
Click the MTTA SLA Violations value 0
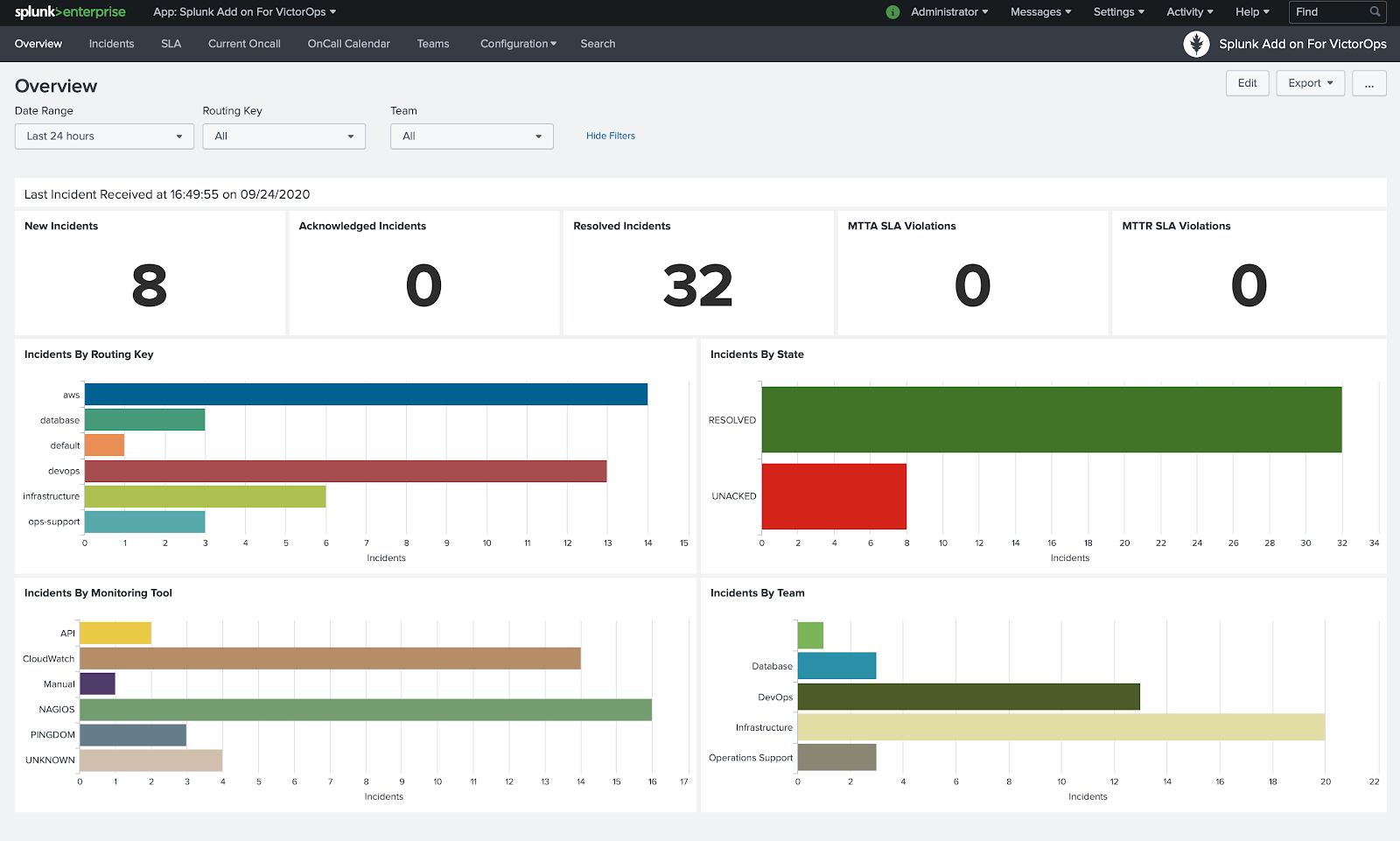(972, 286)
